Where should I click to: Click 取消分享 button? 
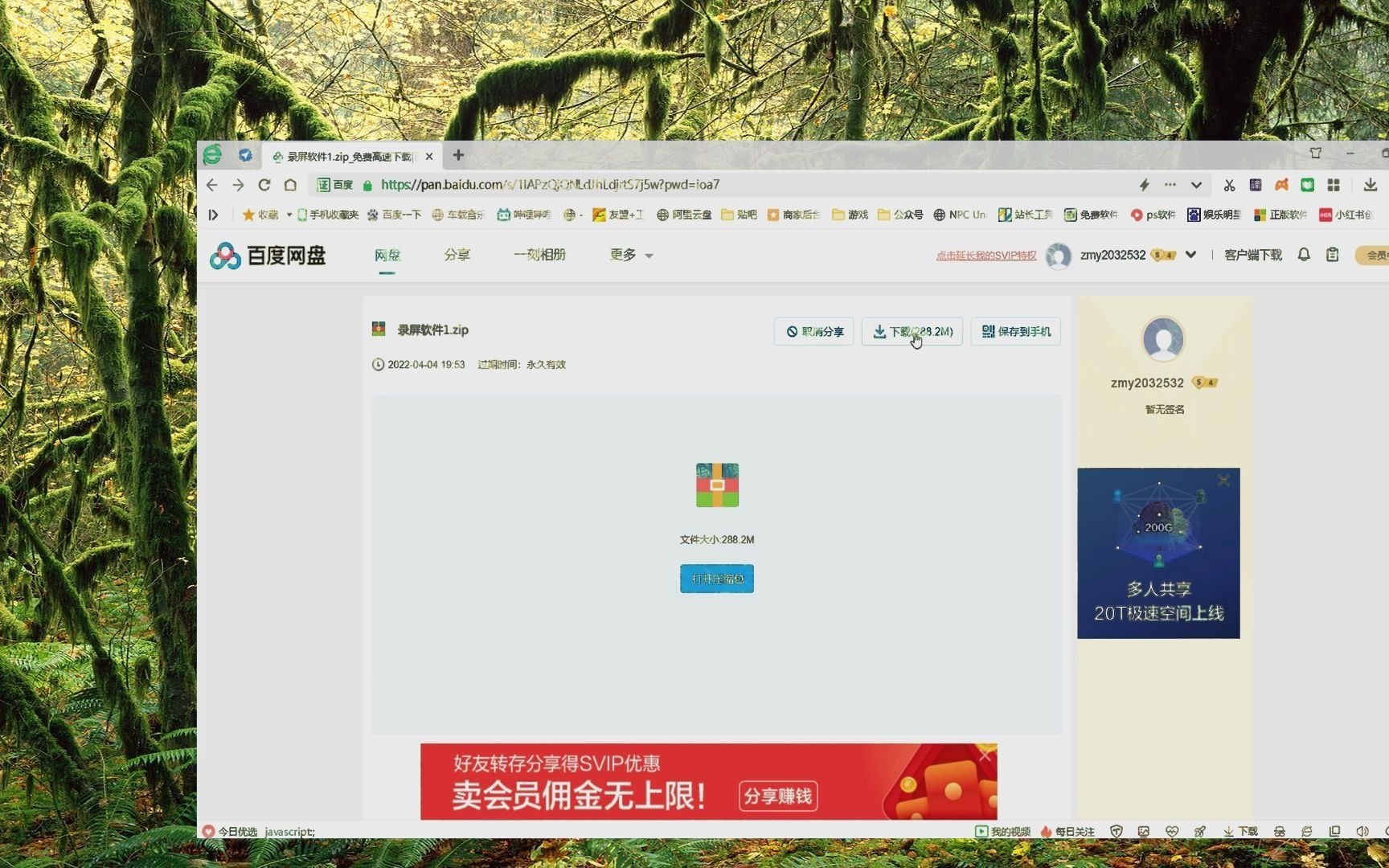click(x=813, y=331)
